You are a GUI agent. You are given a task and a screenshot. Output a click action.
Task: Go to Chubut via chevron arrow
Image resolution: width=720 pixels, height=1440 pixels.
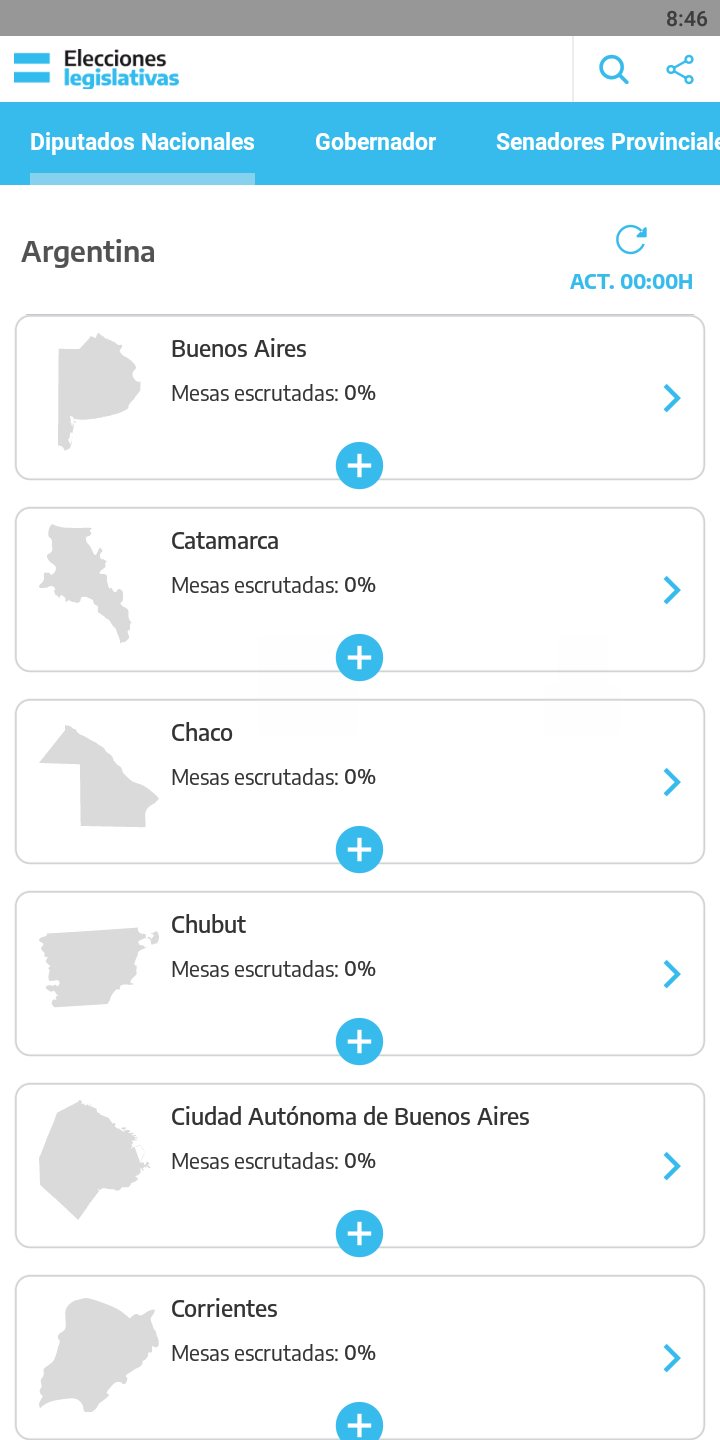(x=672, y=974)
